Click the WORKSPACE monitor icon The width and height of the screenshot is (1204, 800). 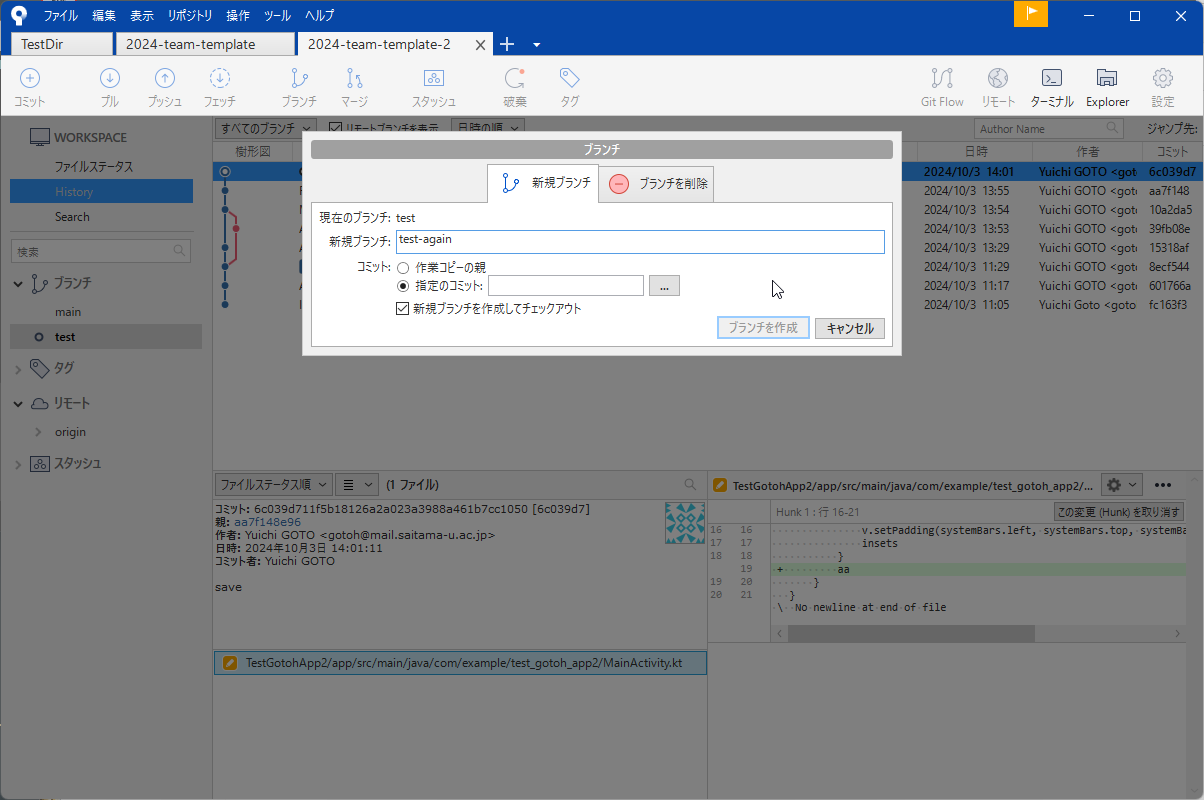coord(39,137)
